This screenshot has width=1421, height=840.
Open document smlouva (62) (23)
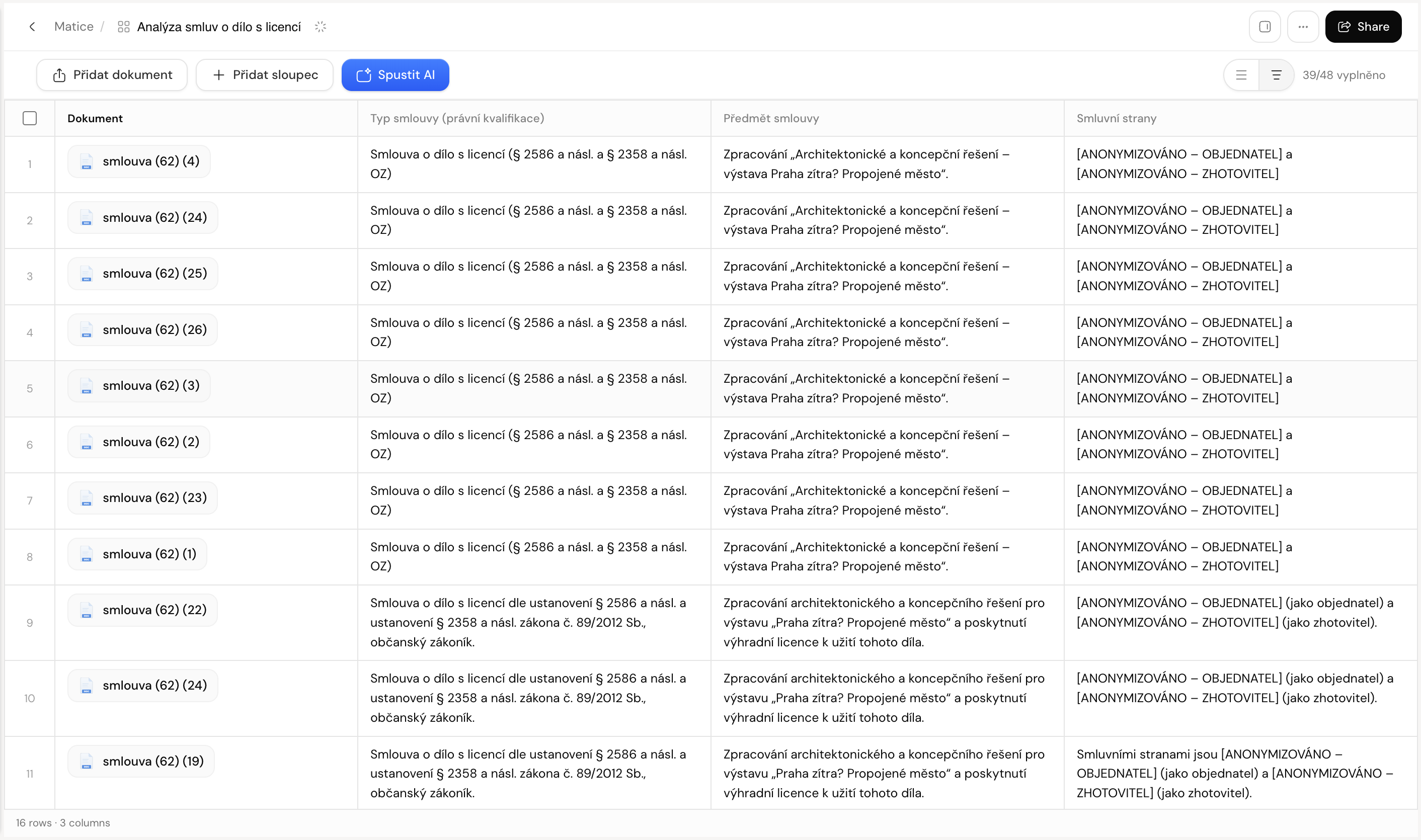pyautogui.click(x=143, y=497)
